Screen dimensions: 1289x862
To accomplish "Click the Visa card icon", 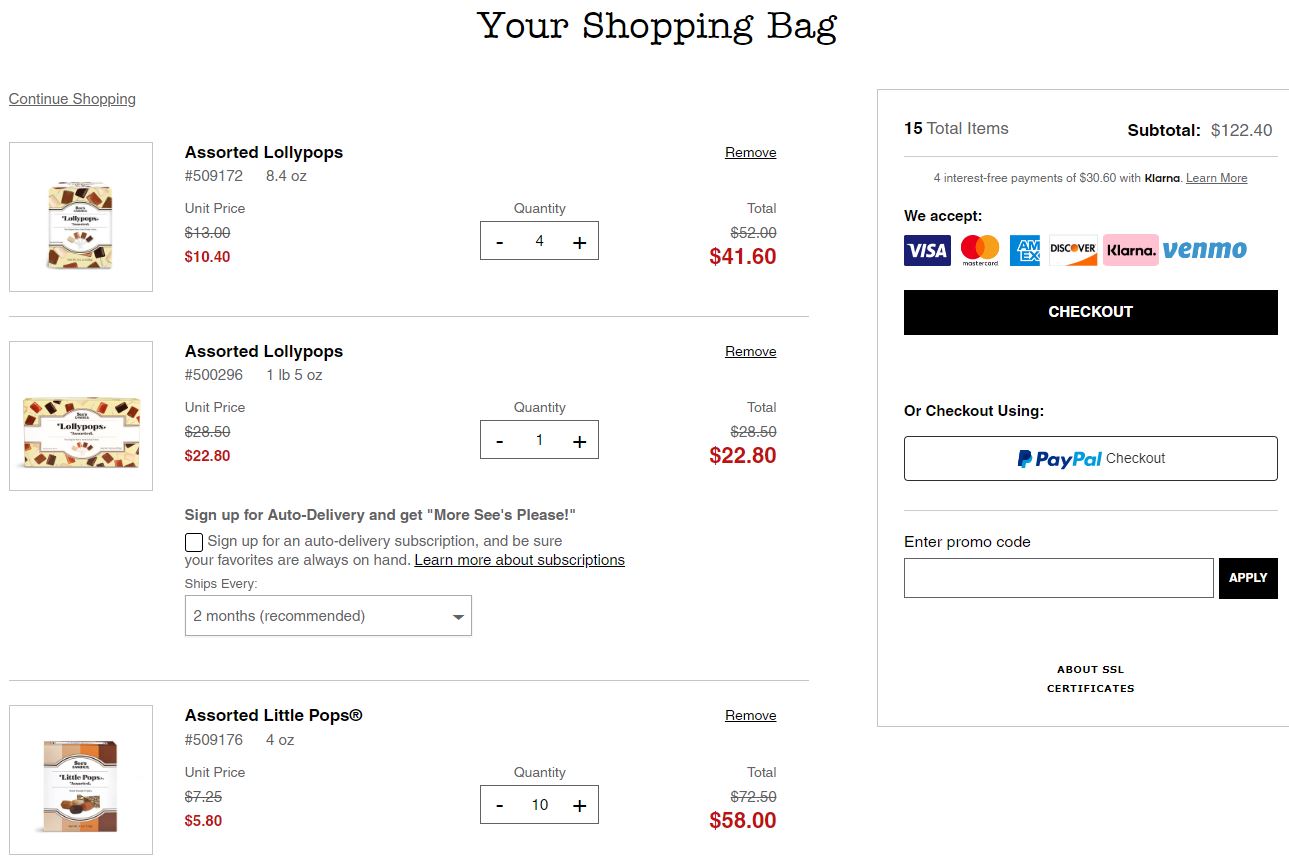I will point(927,250).
